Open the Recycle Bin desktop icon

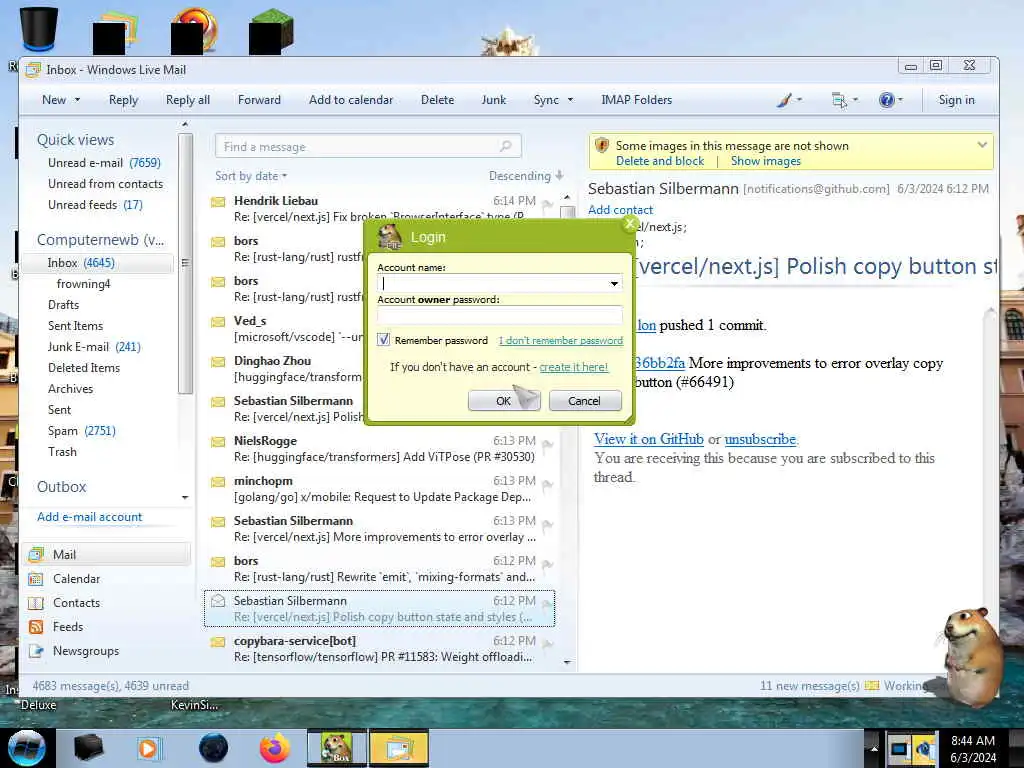(39, 28)
